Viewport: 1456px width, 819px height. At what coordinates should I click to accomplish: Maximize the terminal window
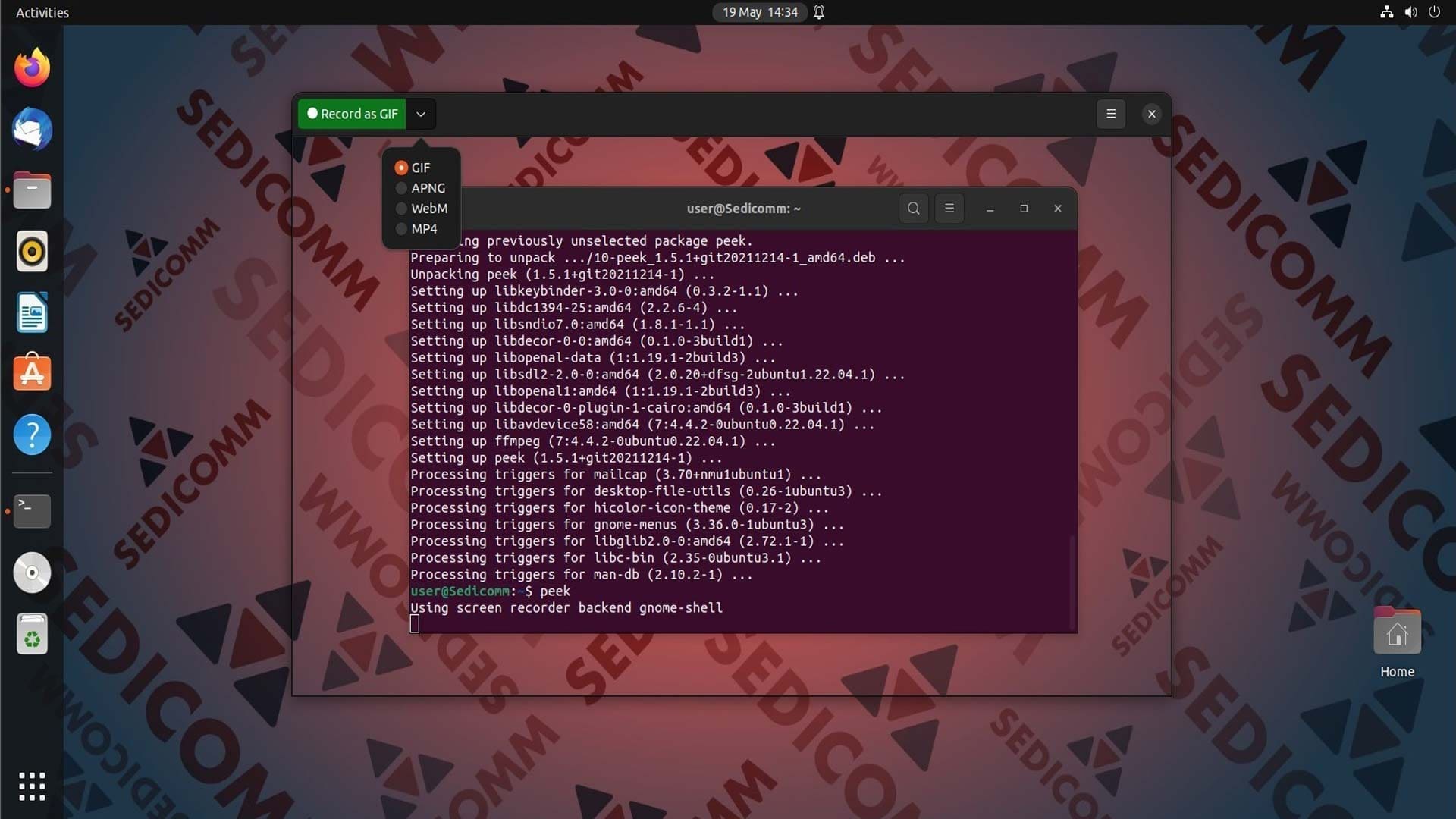coord(1024,209)
